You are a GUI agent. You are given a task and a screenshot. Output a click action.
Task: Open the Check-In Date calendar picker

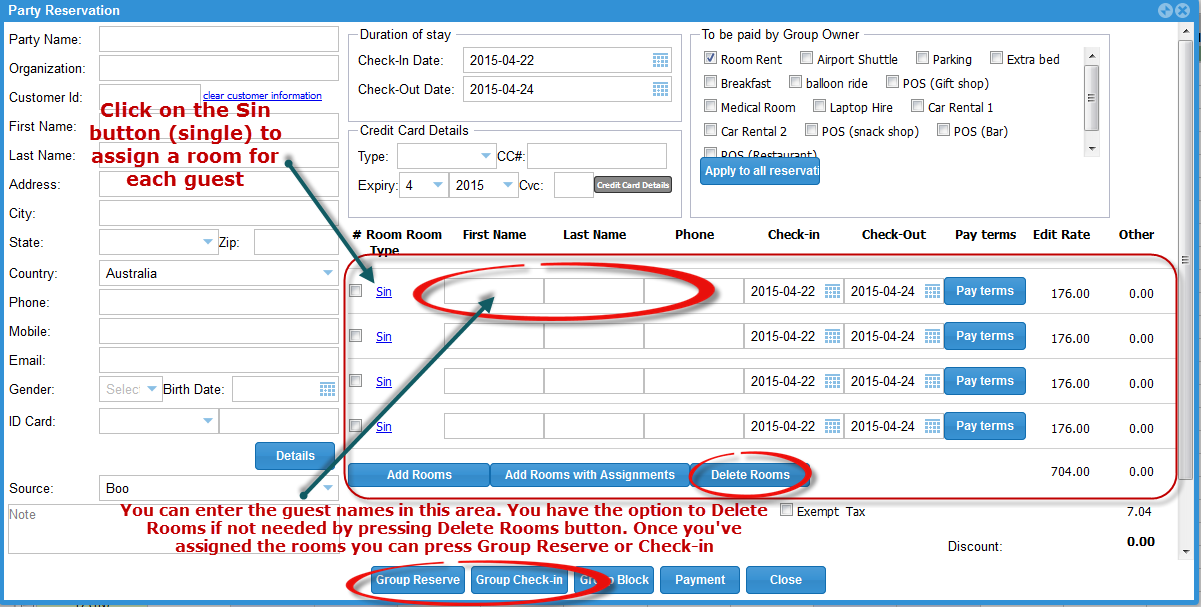(660, 60)
